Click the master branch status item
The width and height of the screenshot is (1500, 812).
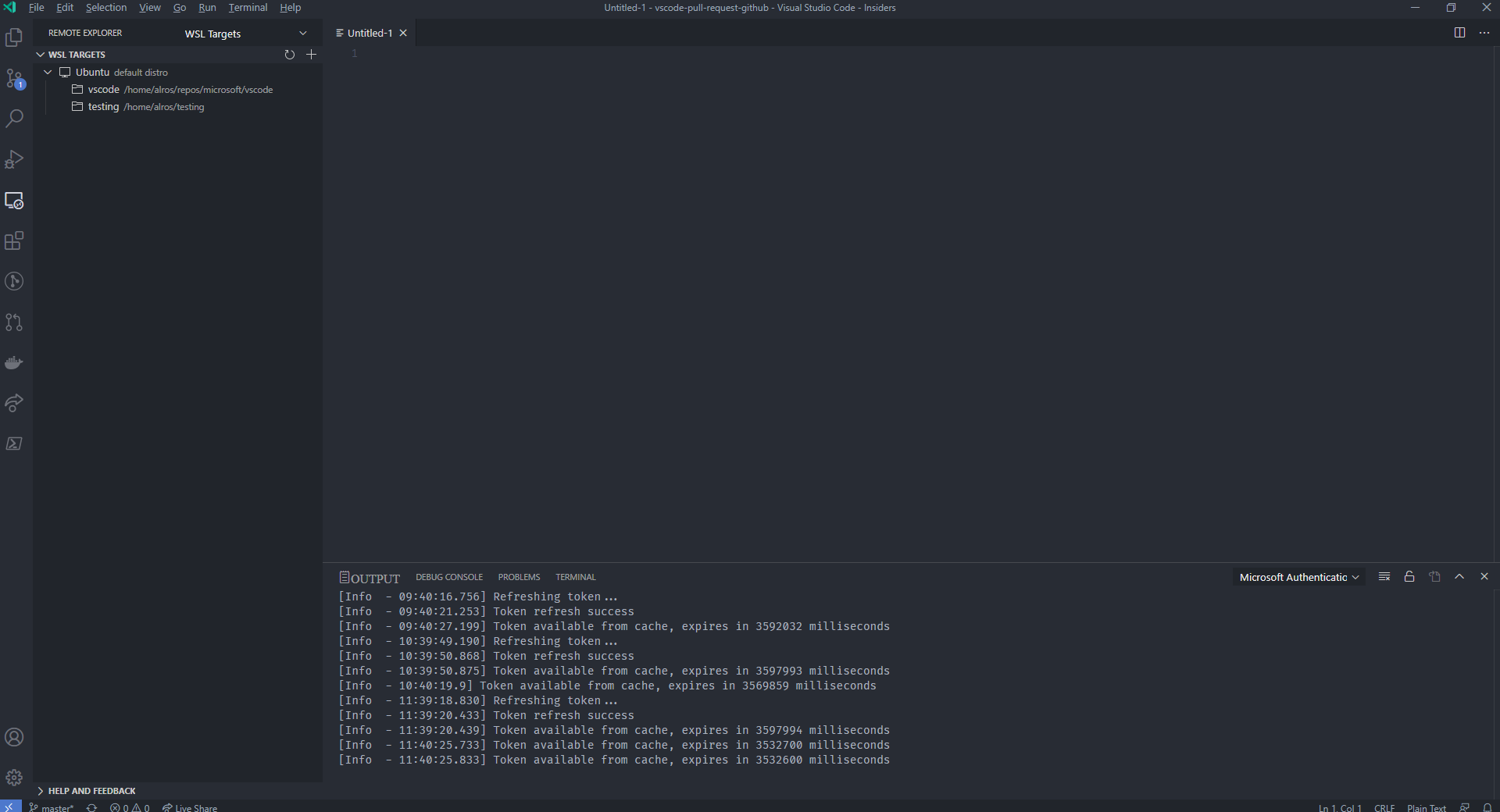pos(52,807)
